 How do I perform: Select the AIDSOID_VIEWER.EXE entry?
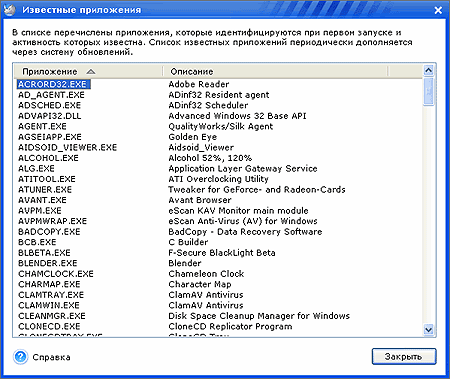coord(67,147)
